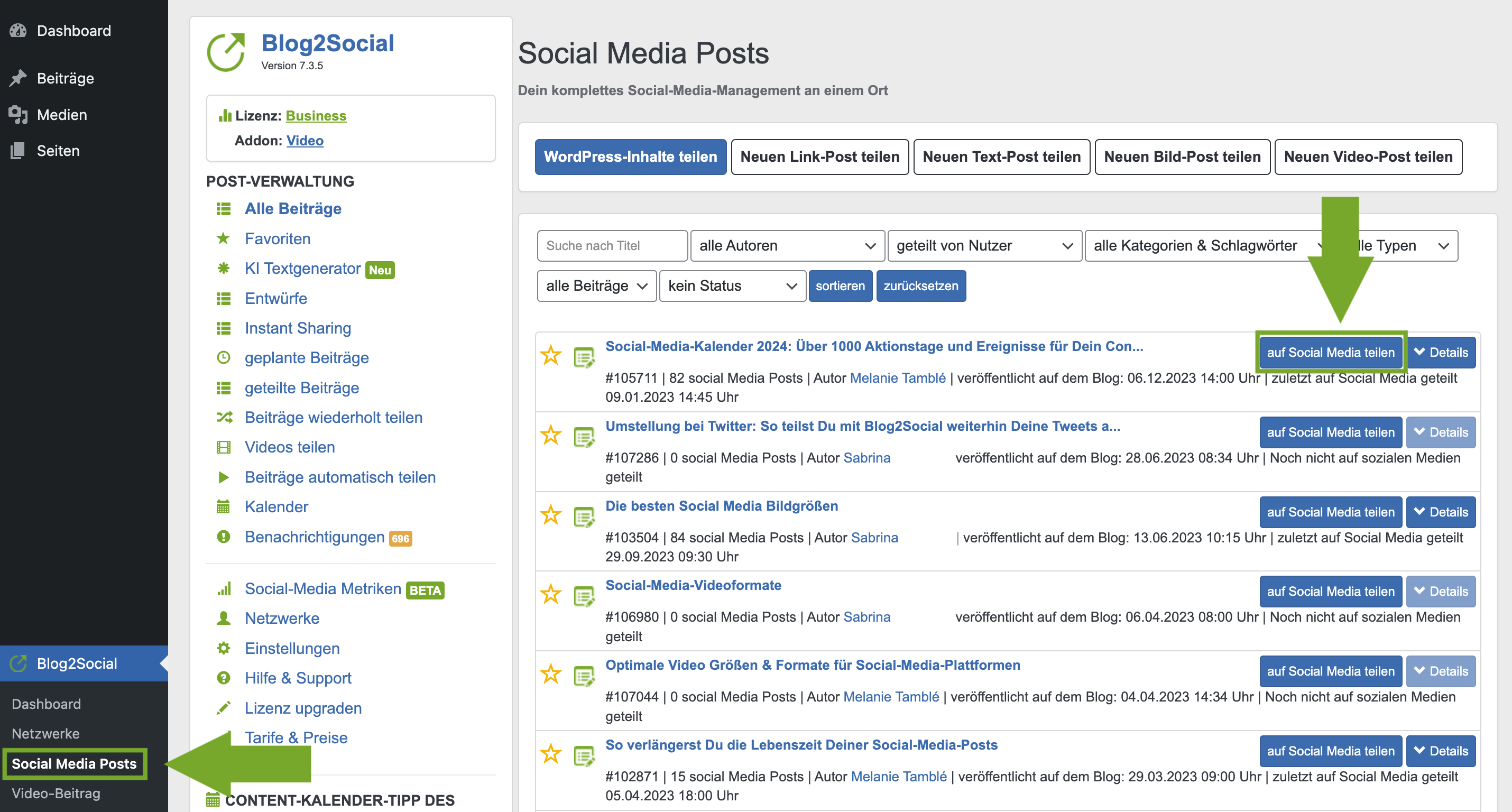Screen dimensions: 1512x812
Task: Click the Kalender icon in sidebar
Action: 223,506
